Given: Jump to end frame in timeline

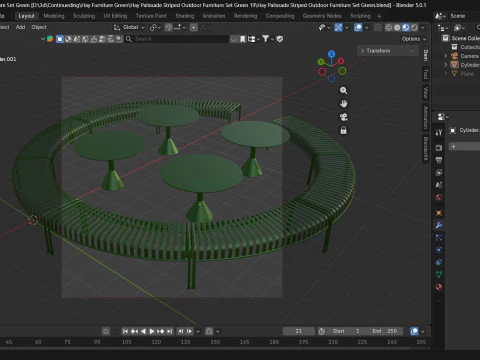Looking at the screenshot, I should pyautogui.click(x=170, y=331).
